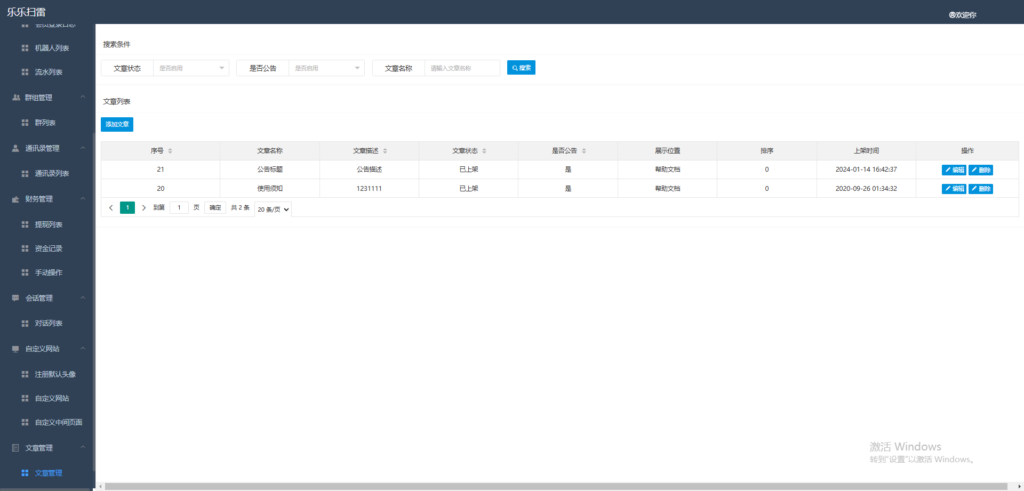
Task: Click the 2024-01-14 16:42:37 timestamp cell
Action: pos(866,170)
